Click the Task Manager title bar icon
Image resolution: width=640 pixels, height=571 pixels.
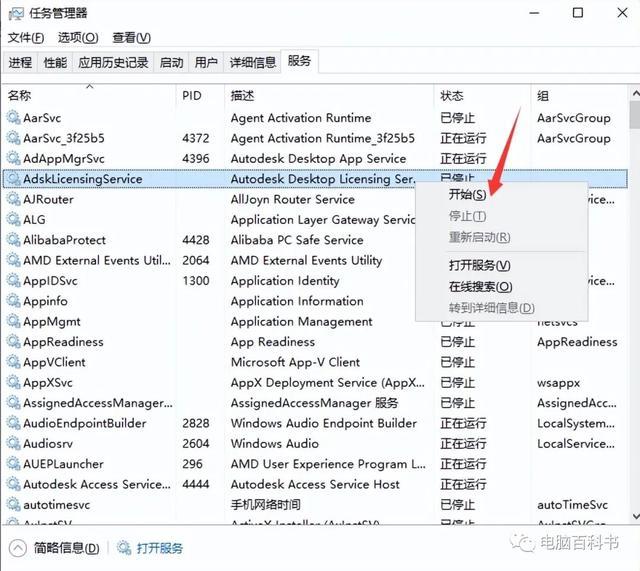coord(16,13)
